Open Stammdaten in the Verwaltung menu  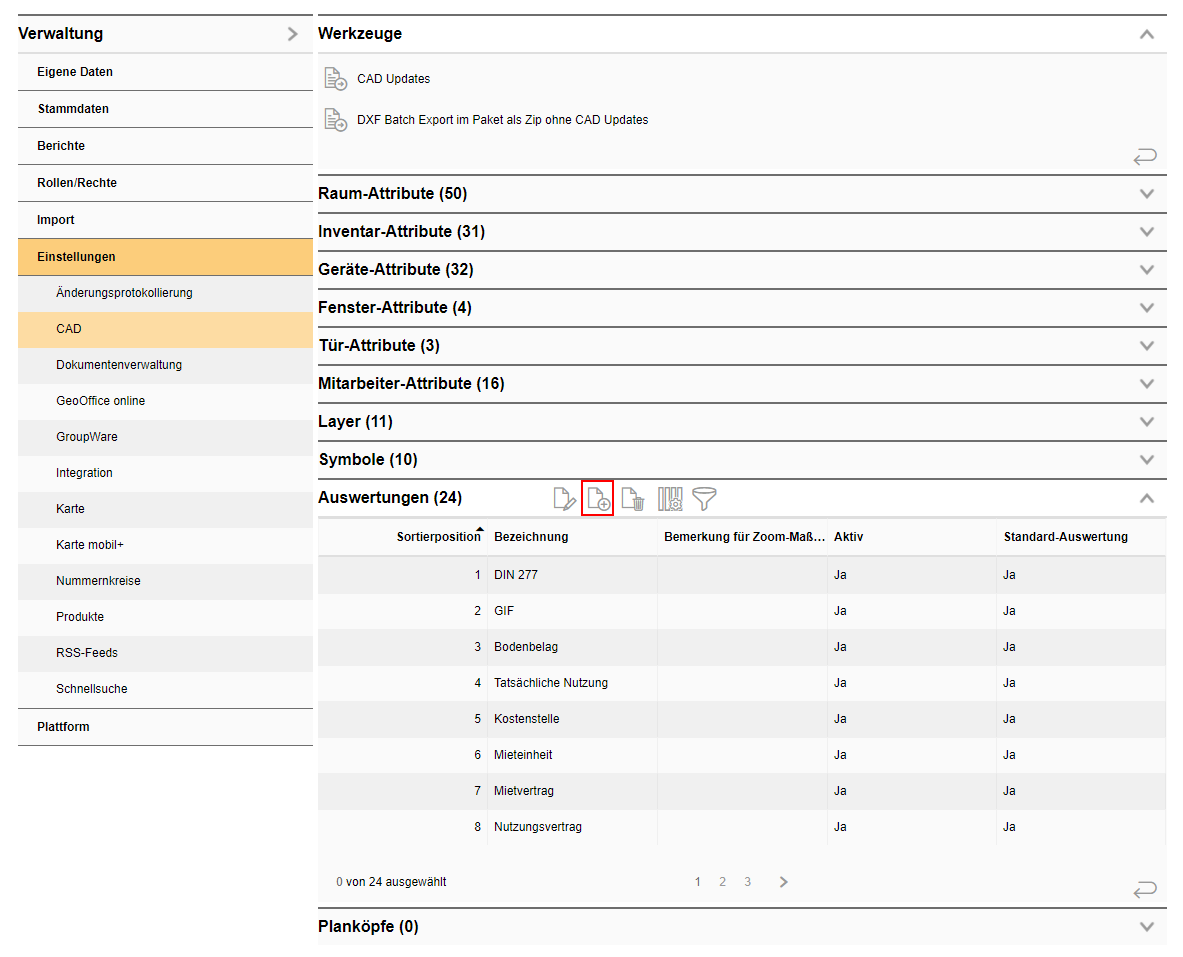(x=73, y=109)
